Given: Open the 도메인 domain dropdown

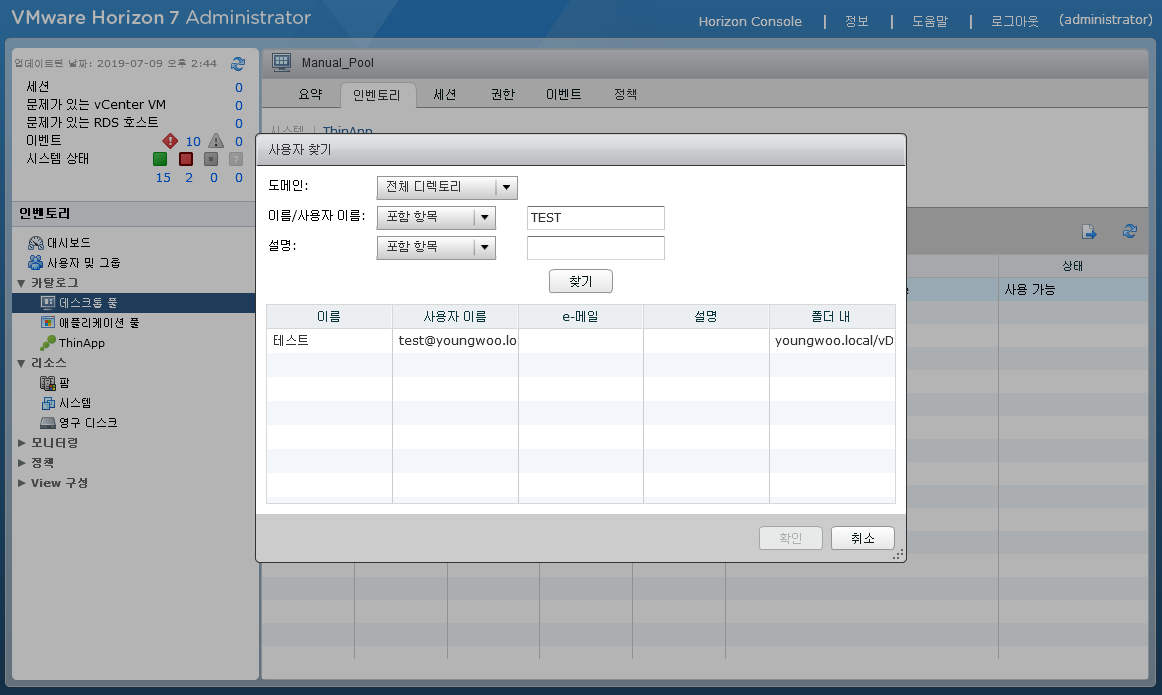Looking at the screenshot, I should tap(447, 187).
